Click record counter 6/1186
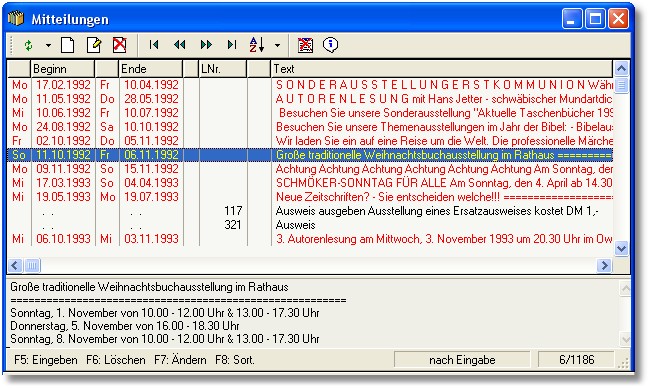This screenshot has height=389, width=649. (x=576, y=360)
